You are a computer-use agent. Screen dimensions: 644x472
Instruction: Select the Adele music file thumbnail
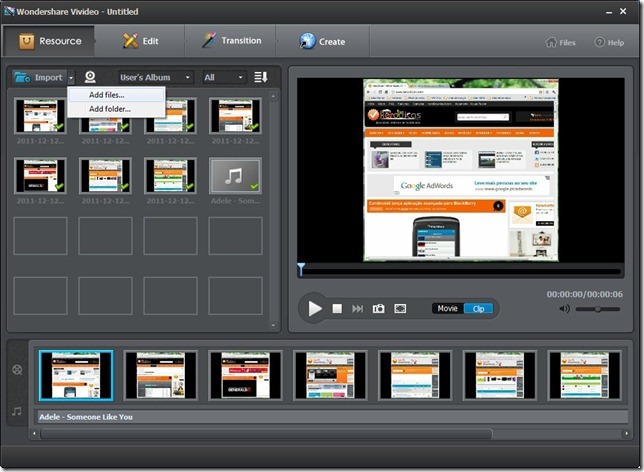click(235, 177)
